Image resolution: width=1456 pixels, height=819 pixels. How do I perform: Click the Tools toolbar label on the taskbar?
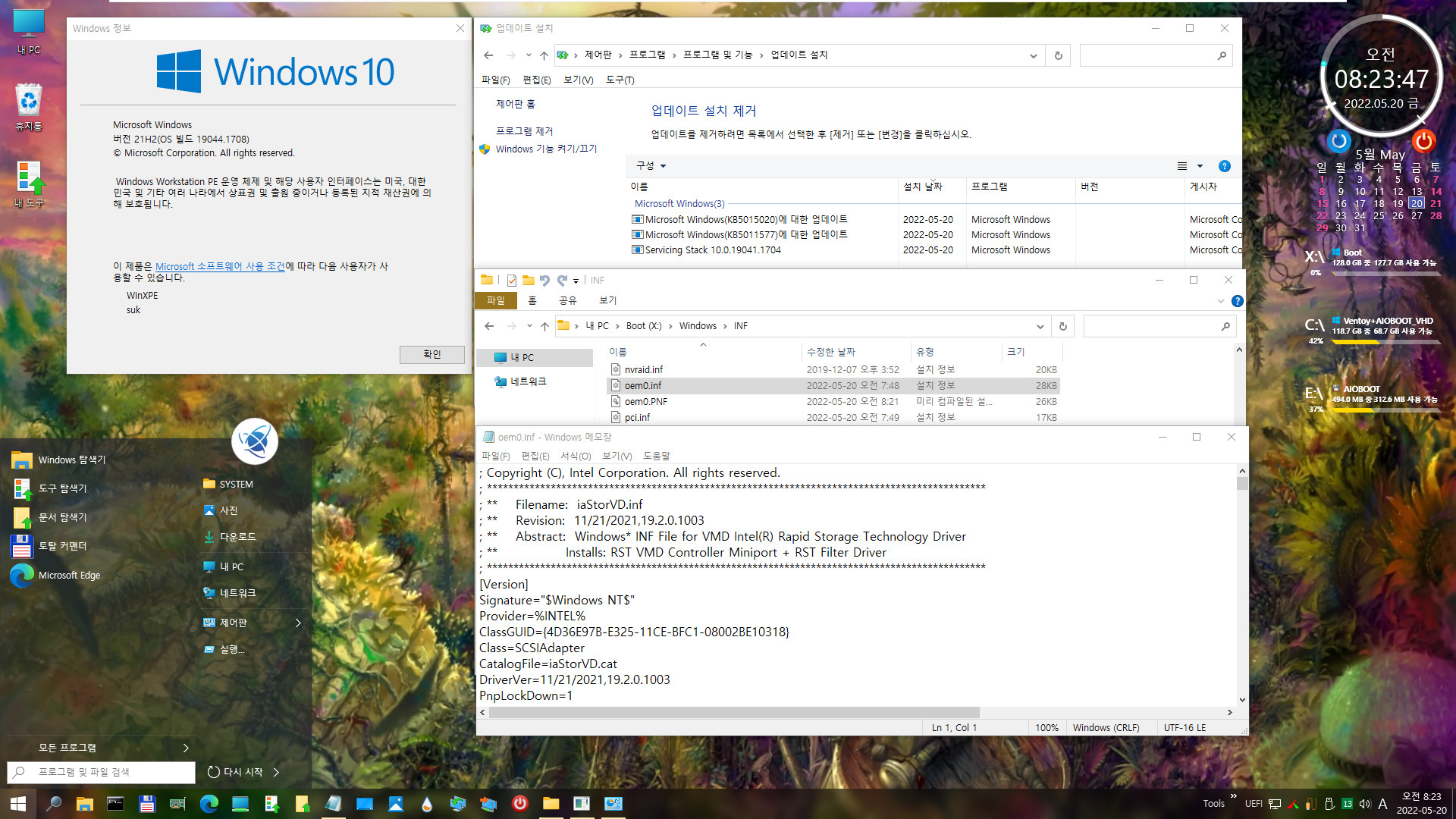1213,804
